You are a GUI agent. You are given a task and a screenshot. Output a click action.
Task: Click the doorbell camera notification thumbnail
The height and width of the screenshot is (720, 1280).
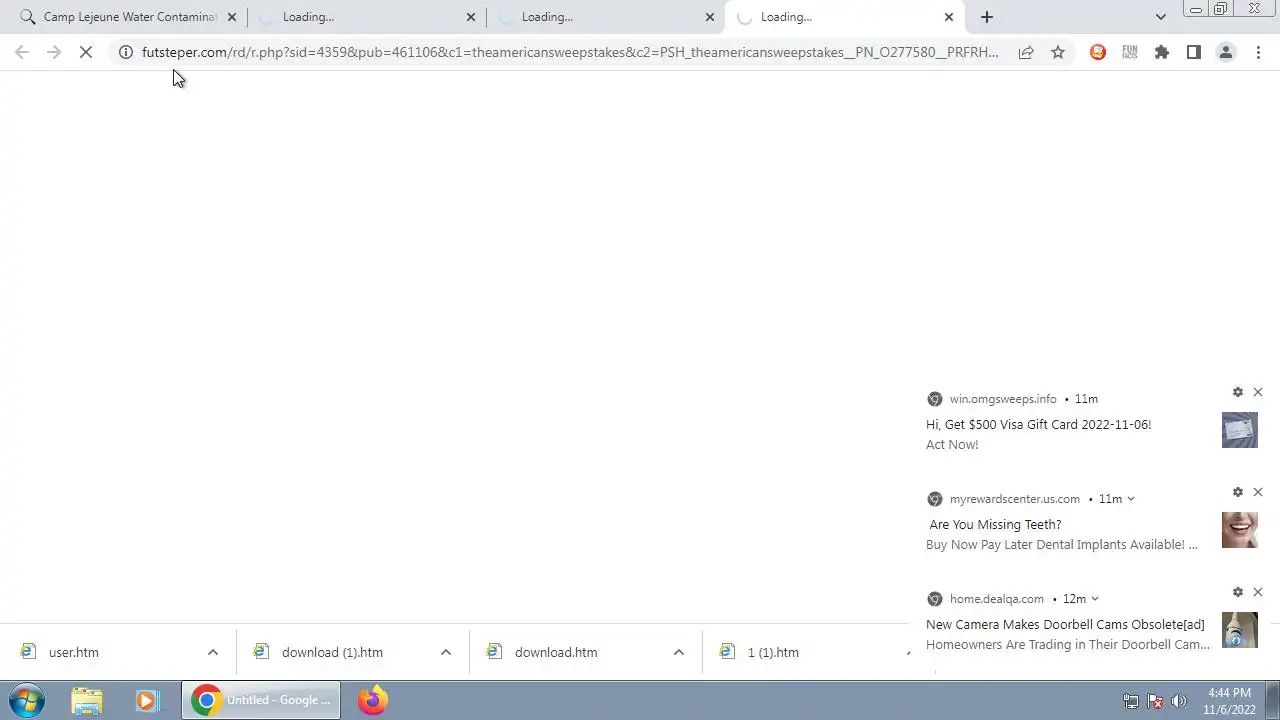coord(1240,630)
